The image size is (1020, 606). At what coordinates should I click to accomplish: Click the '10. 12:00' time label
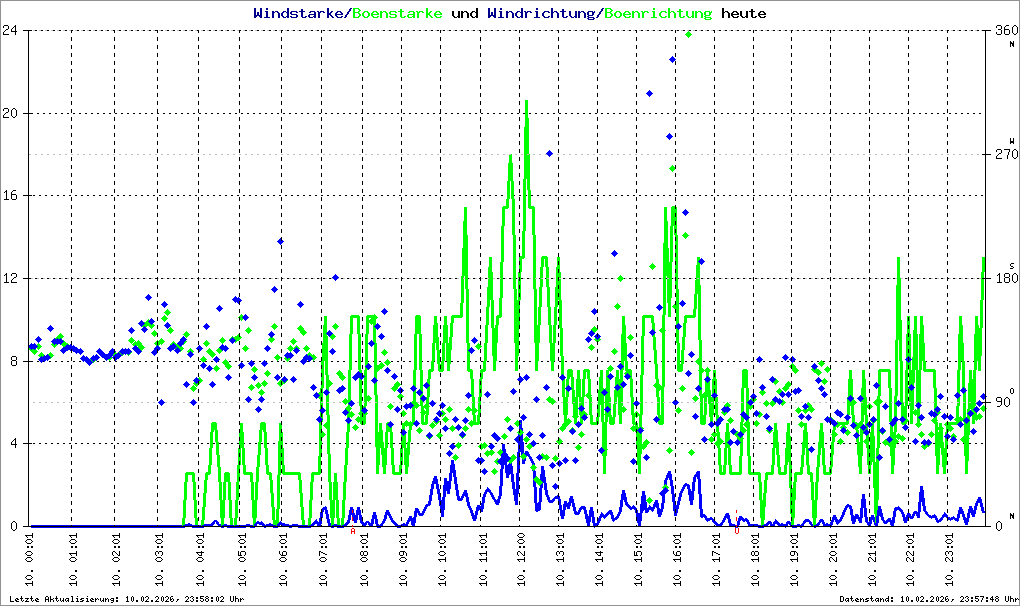[520, 560]
